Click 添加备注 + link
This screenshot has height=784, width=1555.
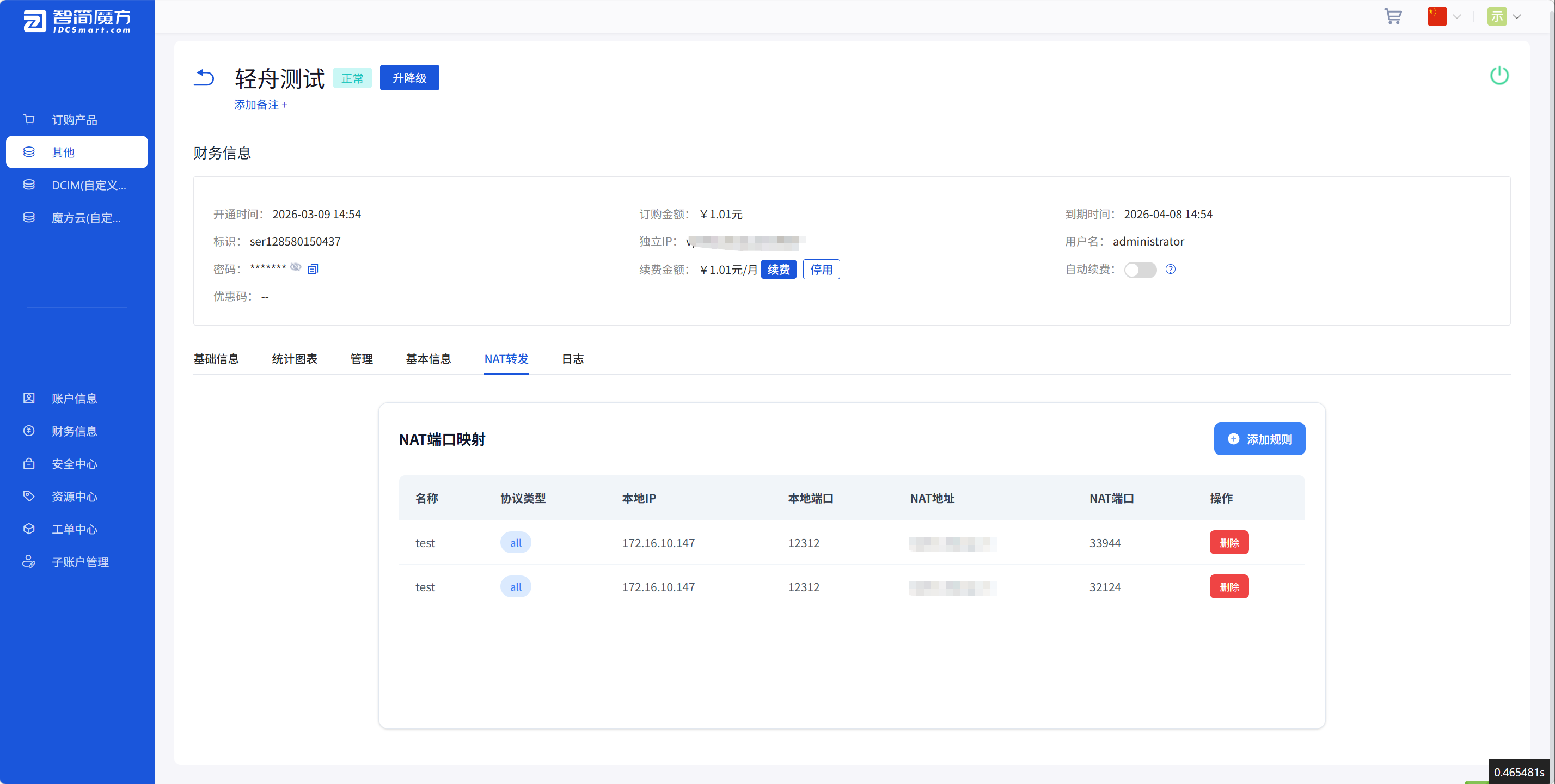point(260,105)
